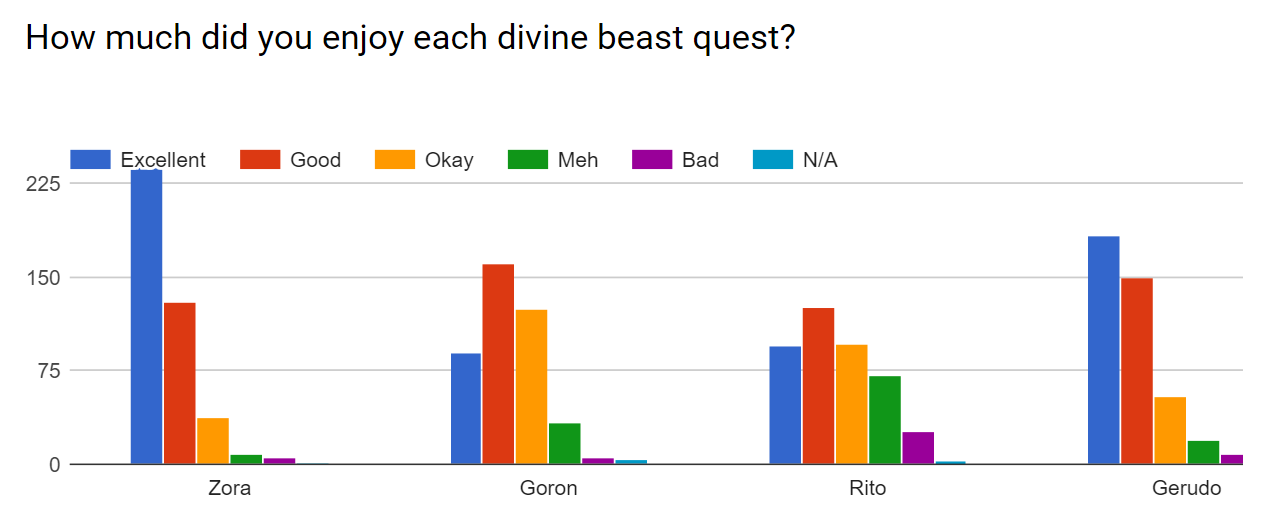Click the Goron orange Okay bar
Image resolution: width=1269 pixels, height=515 pixels.
click(531, 387)
